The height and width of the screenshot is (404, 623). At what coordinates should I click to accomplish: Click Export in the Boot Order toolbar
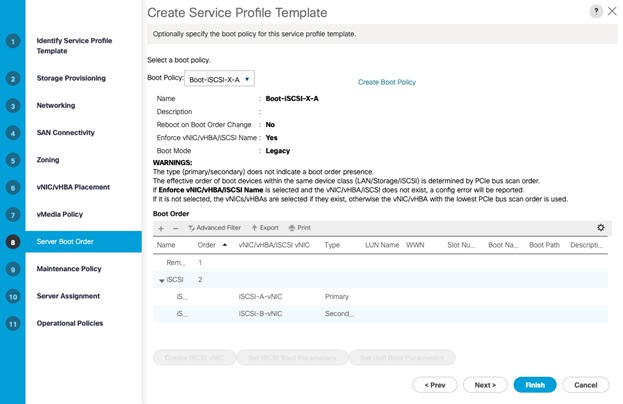point(265,228)
